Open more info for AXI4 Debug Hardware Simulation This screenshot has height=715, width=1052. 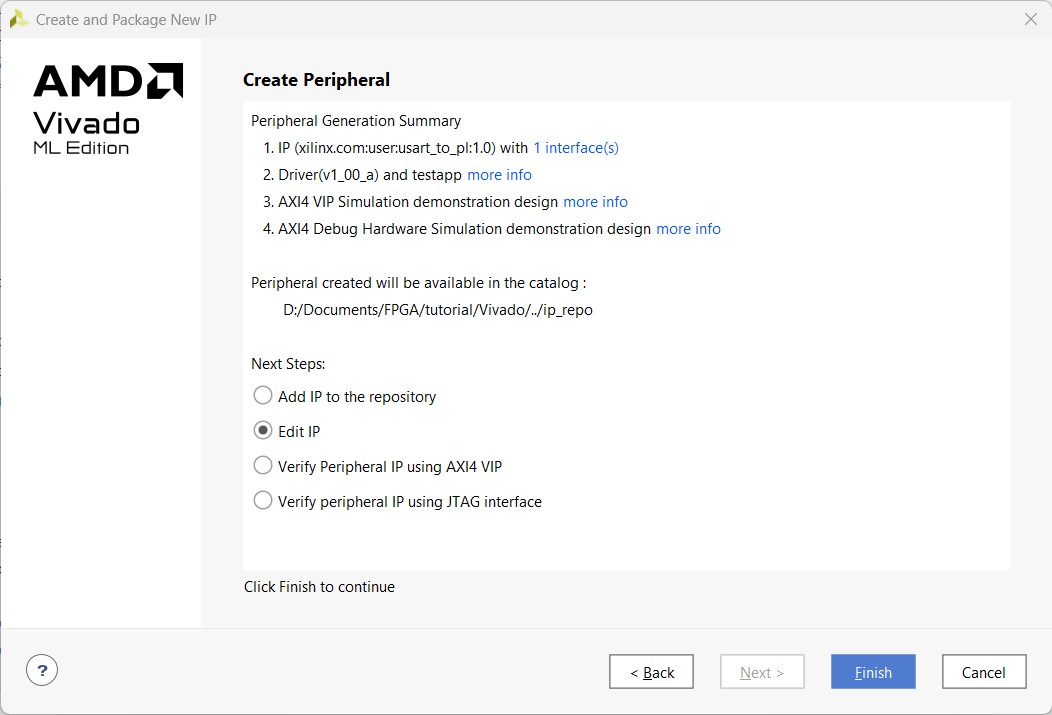[688, 229]
